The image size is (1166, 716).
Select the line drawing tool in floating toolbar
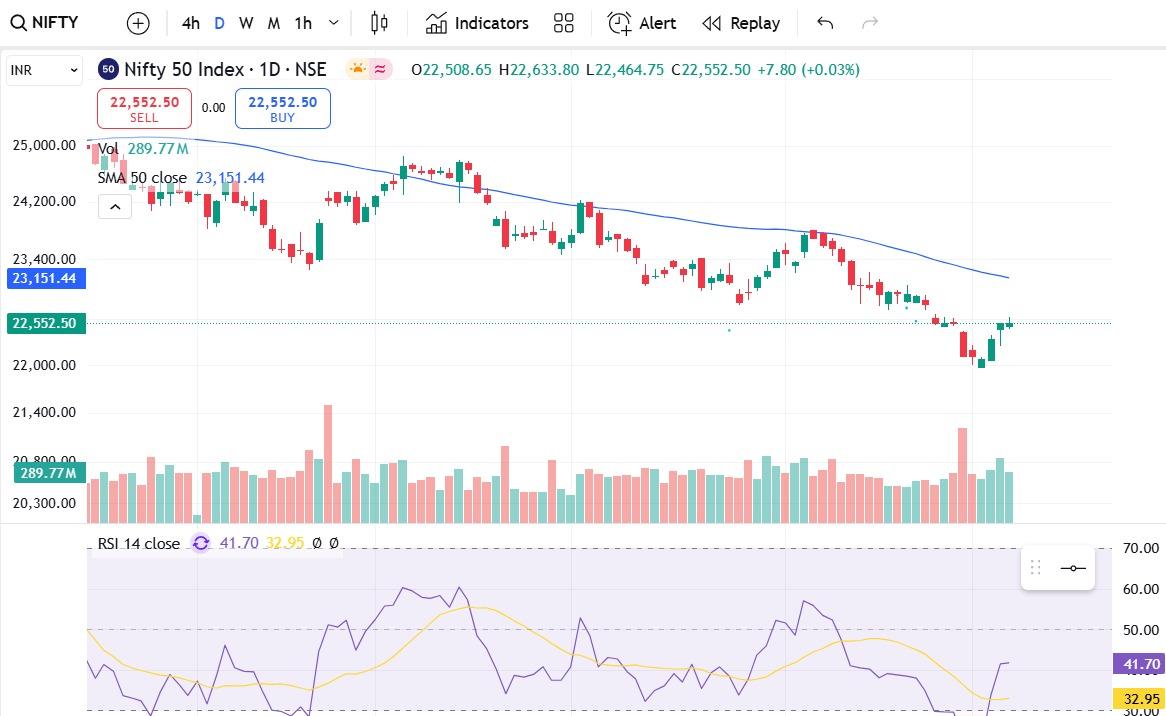point(1073,568)
